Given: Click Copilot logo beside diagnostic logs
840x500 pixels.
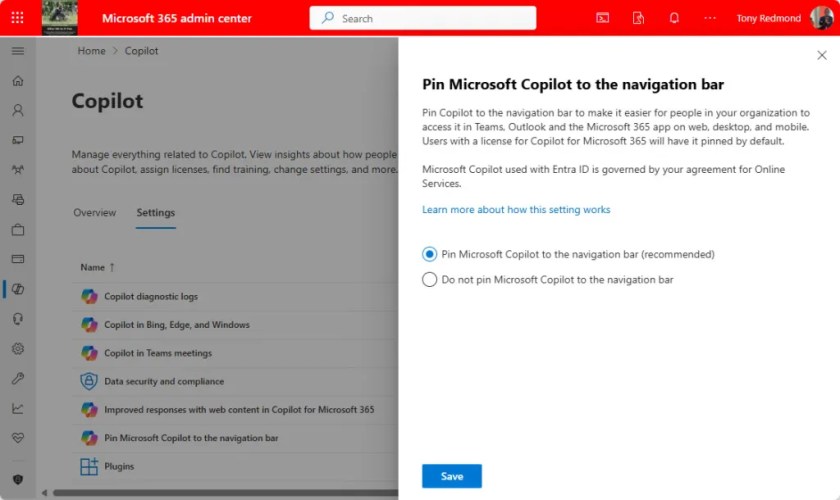Looking at the screenshot, I should (89, 296).
